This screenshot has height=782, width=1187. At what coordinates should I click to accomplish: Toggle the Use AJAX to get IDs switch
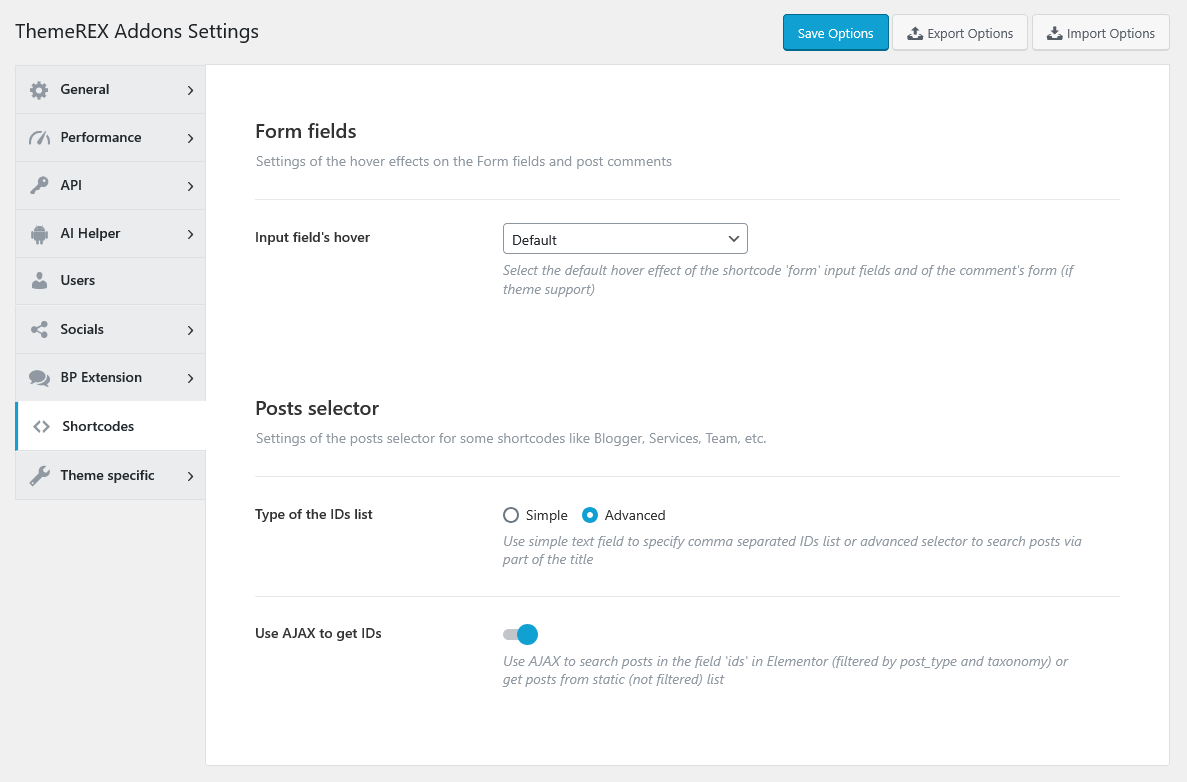click(x=520, y=634)
